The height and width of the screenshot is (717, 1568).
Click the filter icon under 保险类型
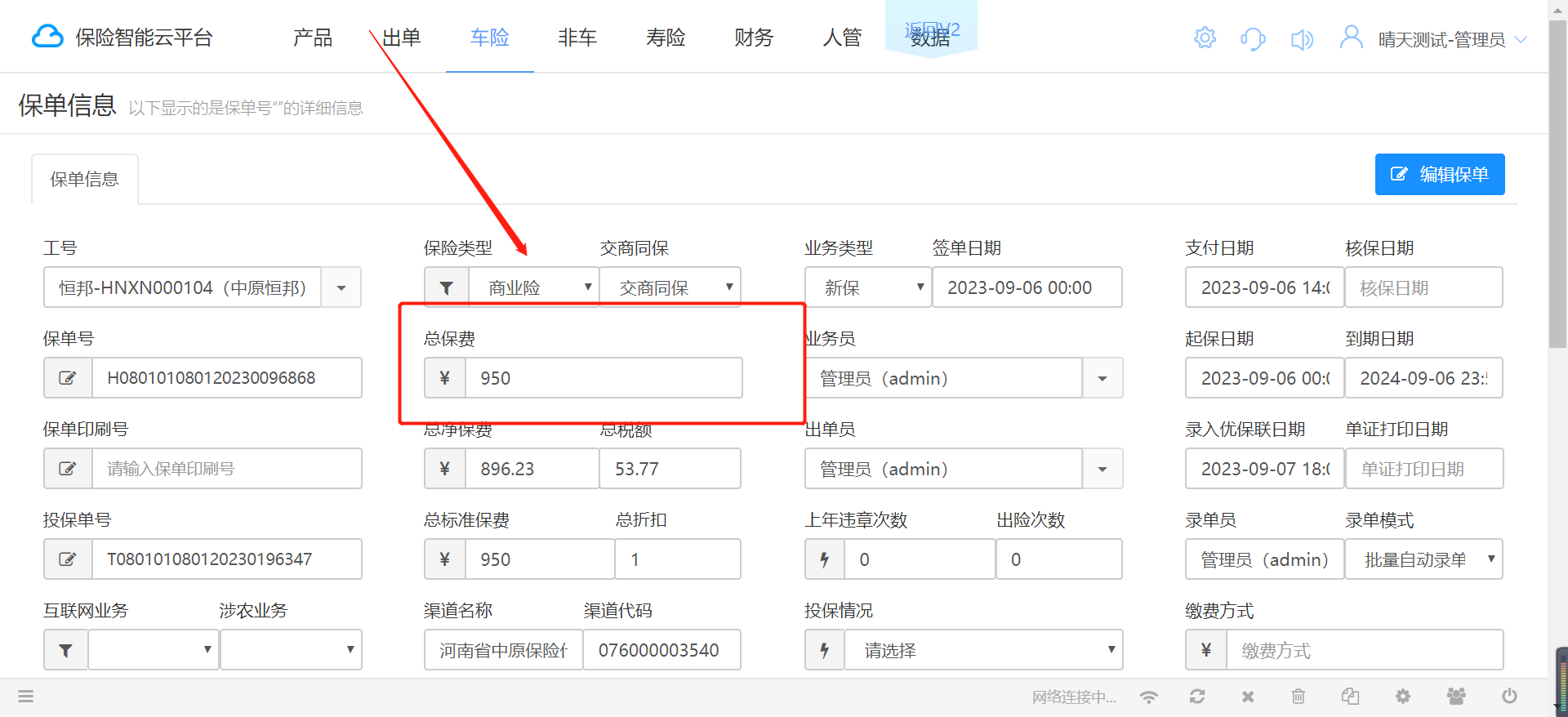click(446, 287)
